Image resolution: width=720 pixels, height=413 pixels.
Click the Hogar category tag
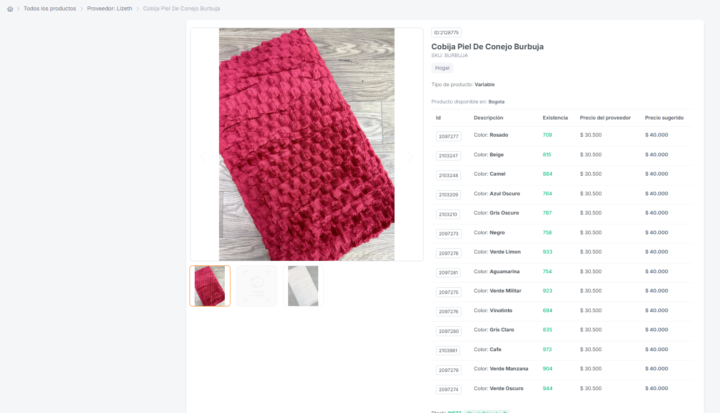pyautogui.click(x=442, y=68)
